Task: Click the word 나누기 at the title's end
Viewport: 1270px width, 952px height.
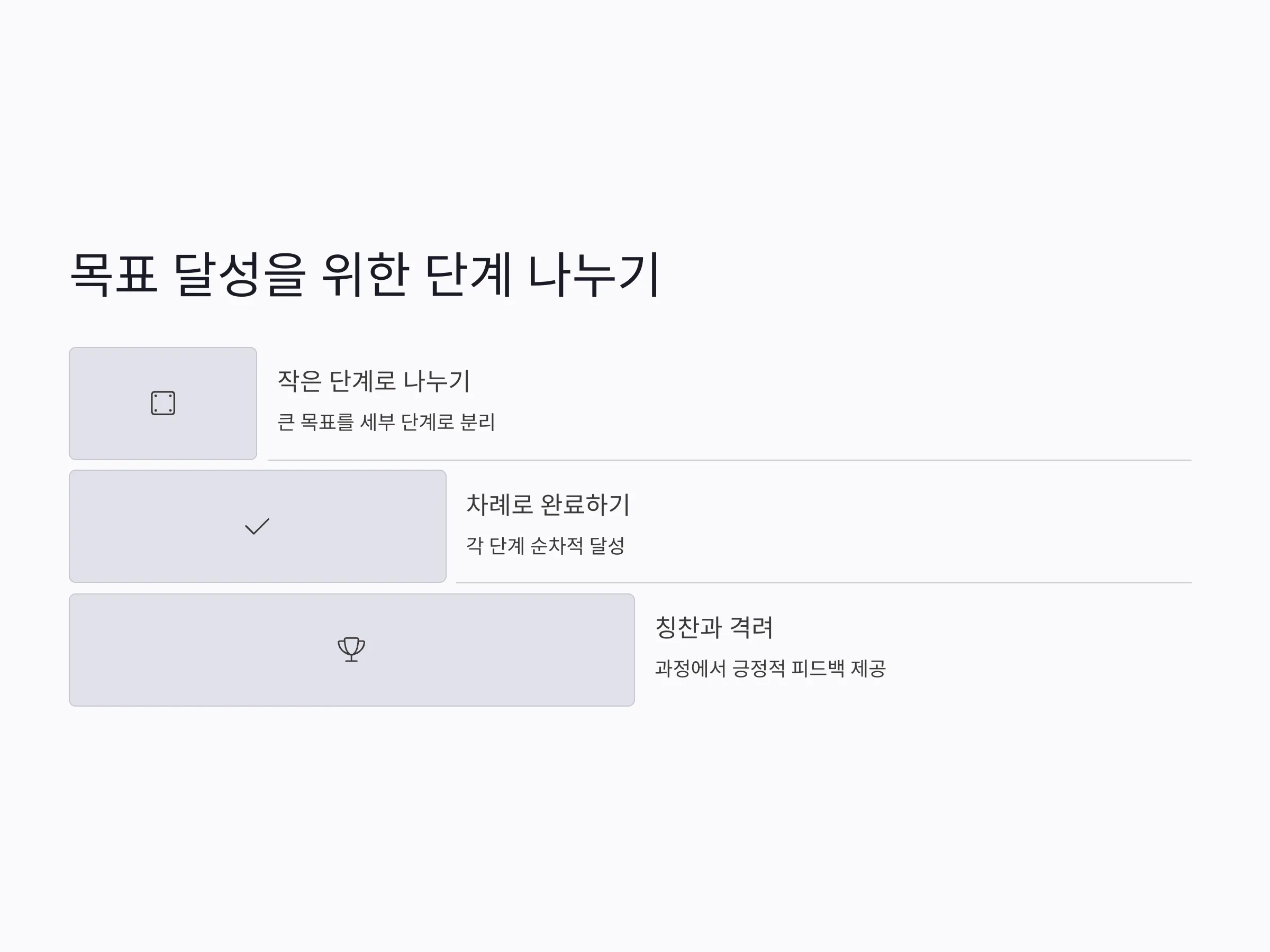Action: [x=594, y=275]
